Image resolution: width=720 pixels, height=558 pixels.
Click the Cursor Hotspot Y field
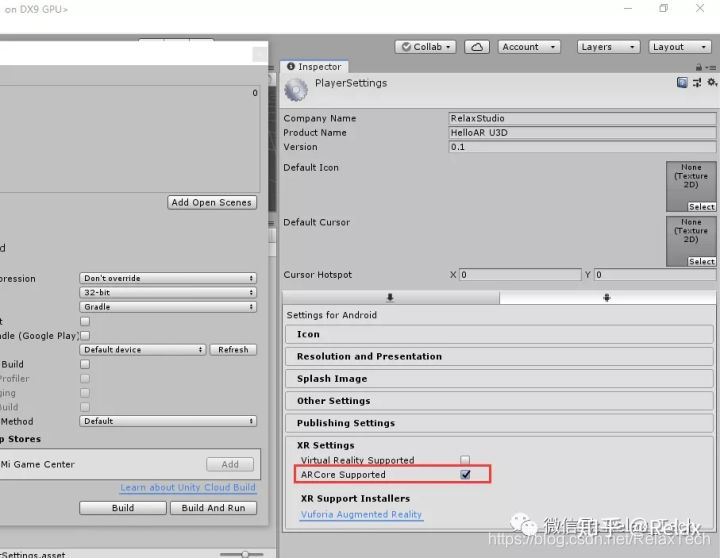tap(655, 275)
